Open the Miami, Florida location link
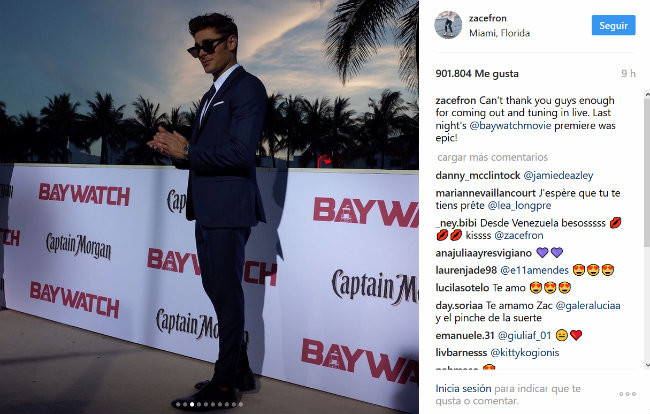The image size is (650, 414). [x=500, y=33]
